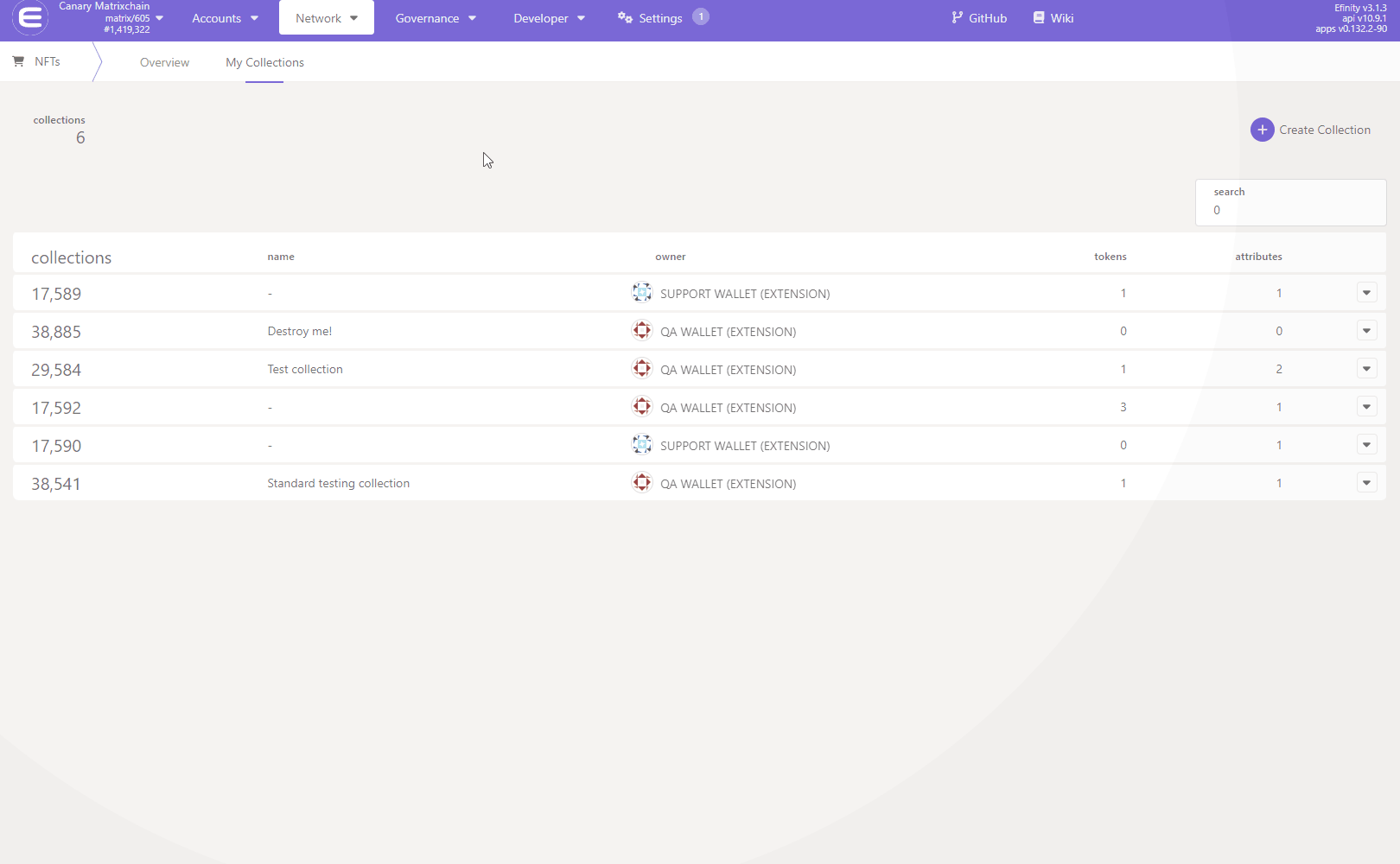Click the tokens column header

click(x=1110, y=257)
